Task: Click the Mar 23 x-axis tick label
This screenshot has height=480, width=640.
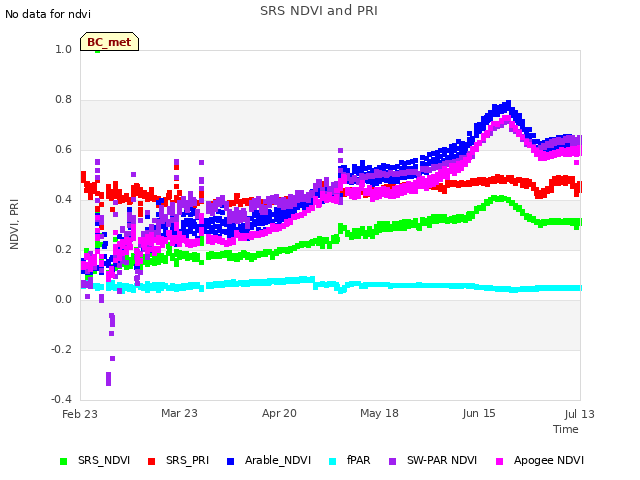Action: [179, 413]
